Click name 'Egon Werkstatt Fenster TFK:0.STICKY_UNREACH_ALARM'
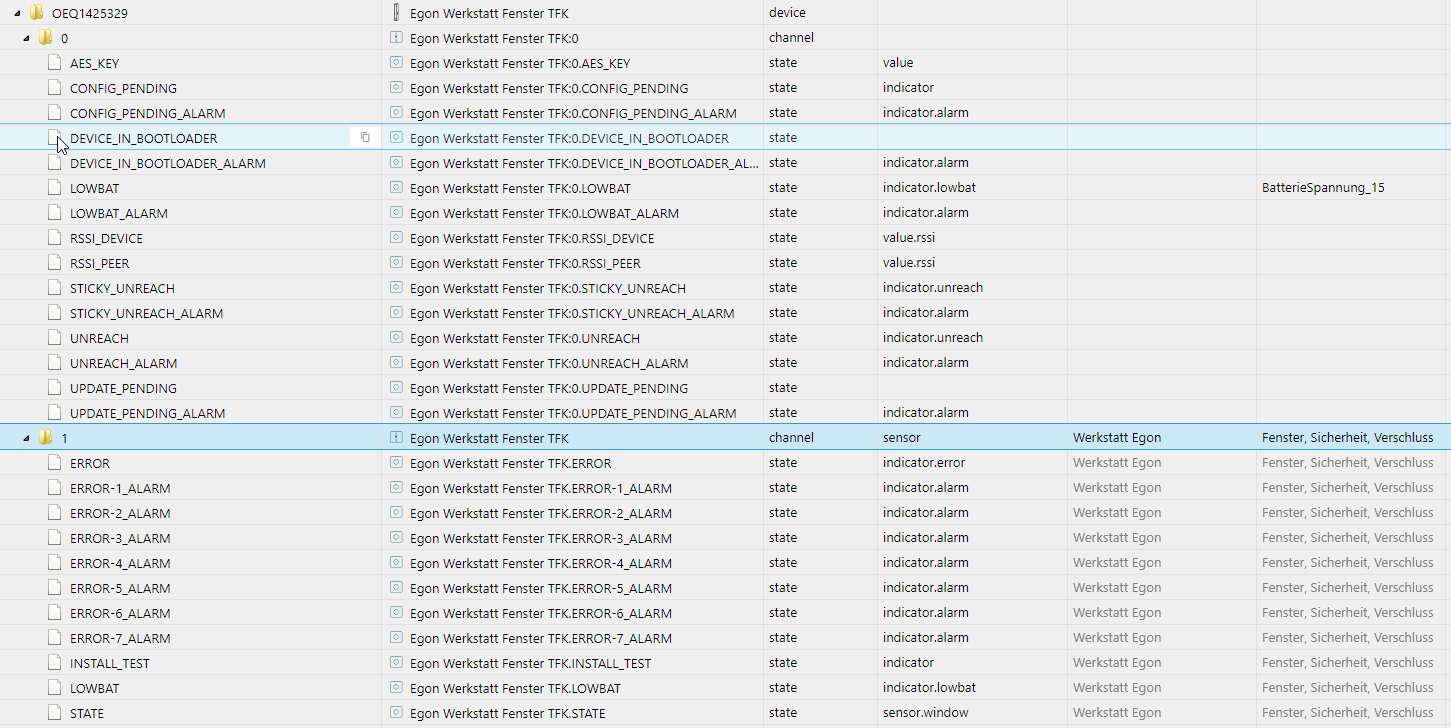This screenshot has width=1451, height=728. tap(572, 313)
